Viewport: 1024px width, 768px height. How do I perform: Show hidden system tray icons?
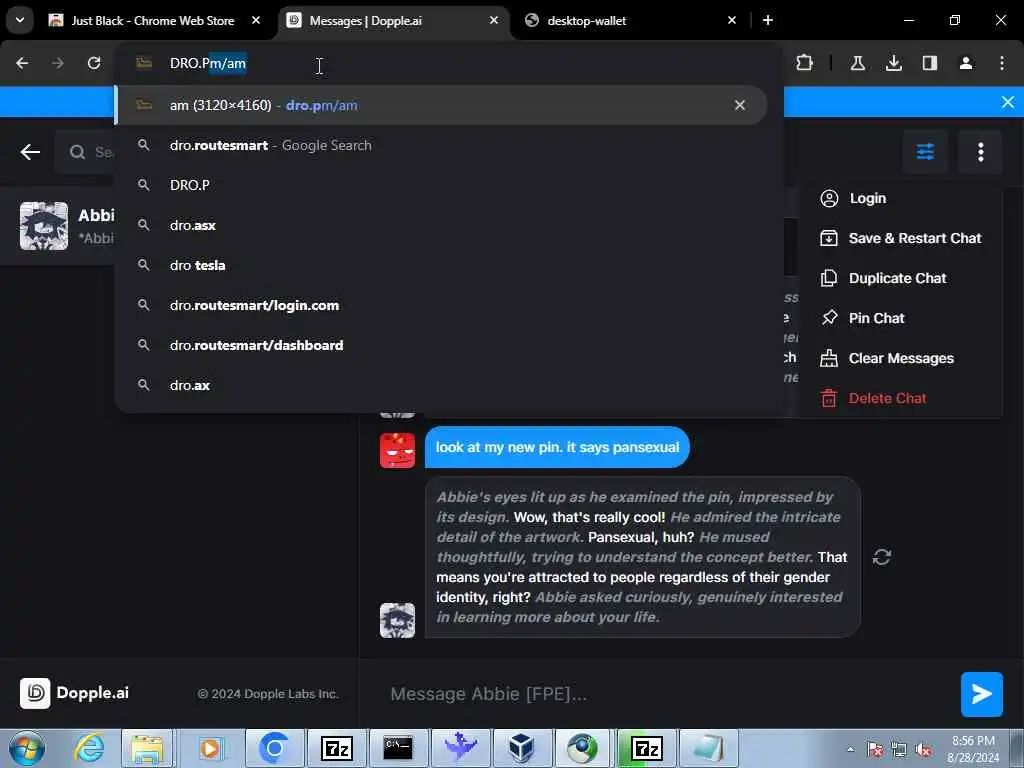[x=850, y=749]
